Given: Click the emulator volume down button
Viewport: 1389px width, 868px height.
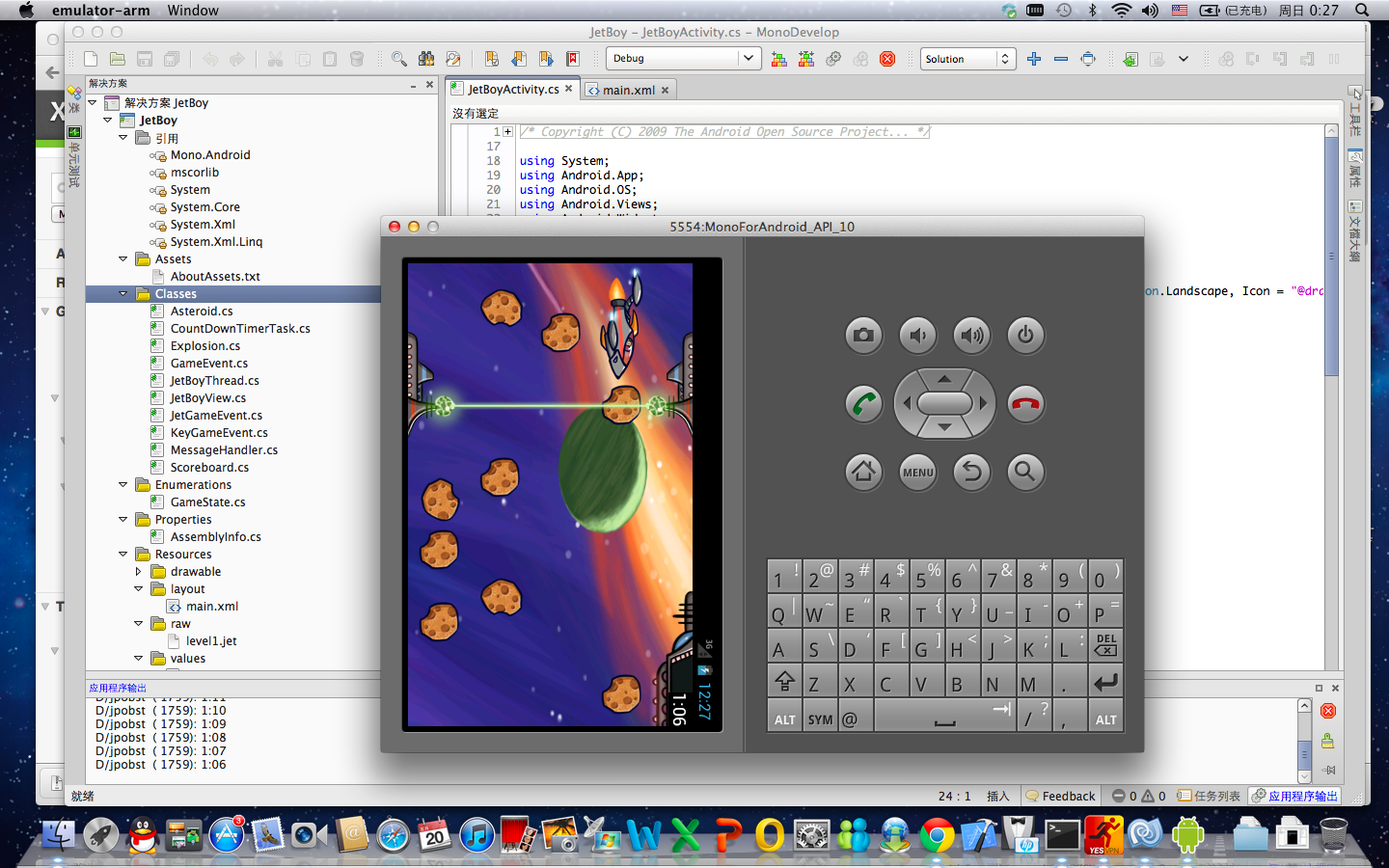Looking at the screenshot, I should click(917, 336).
